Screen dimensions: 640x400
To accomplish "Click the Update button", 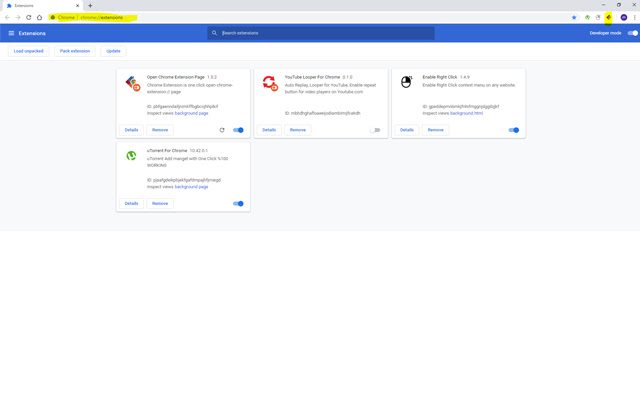I will (113, 51).
